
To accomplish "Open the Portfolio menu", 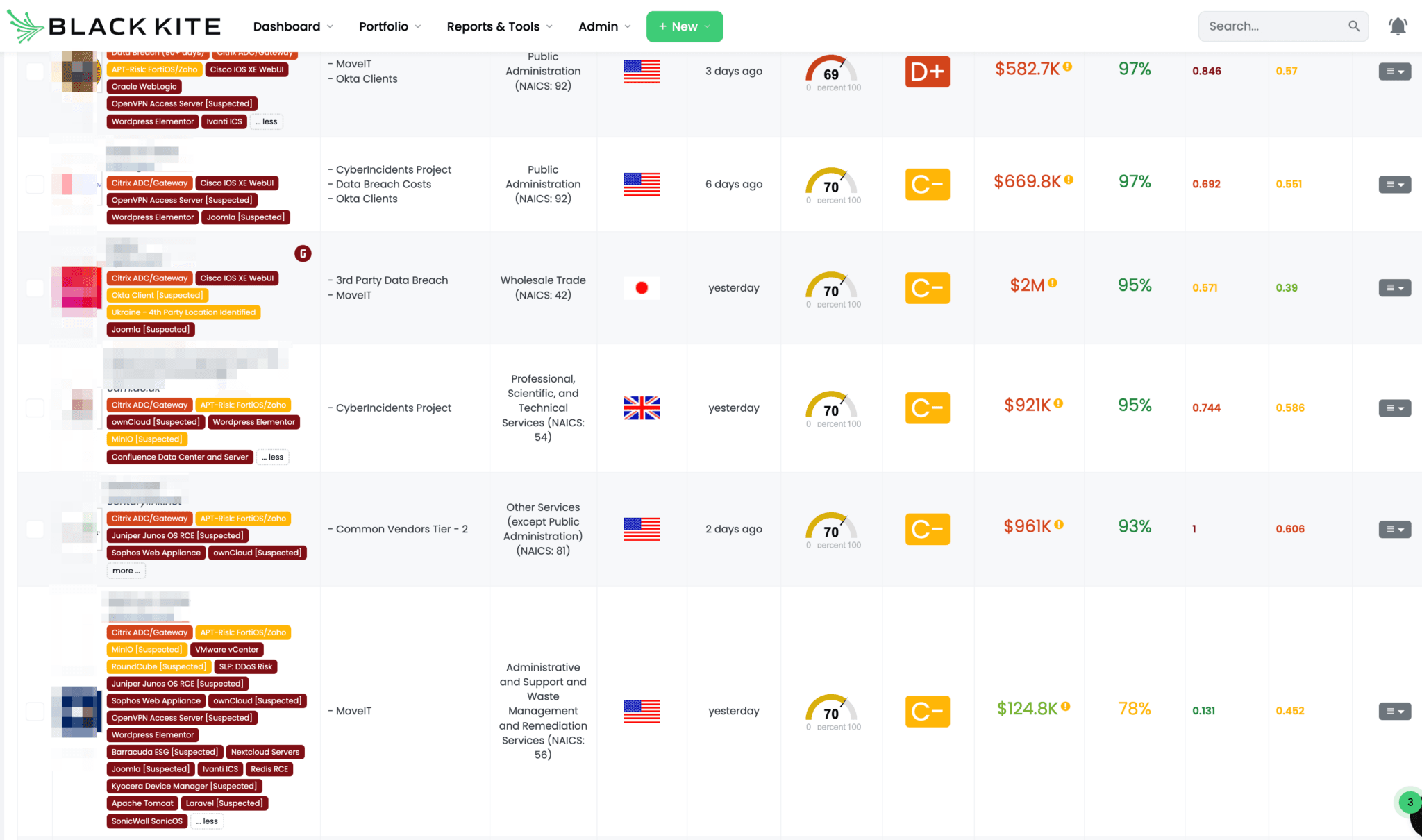I will [x=390, y=26].
